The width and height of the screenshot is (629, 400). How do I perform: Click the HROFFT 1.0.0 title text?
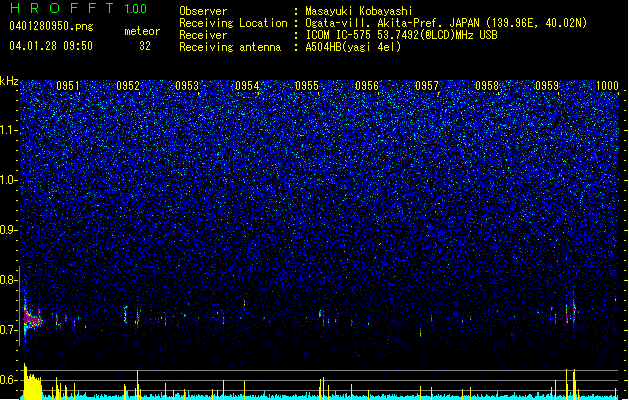click(79, 8)
